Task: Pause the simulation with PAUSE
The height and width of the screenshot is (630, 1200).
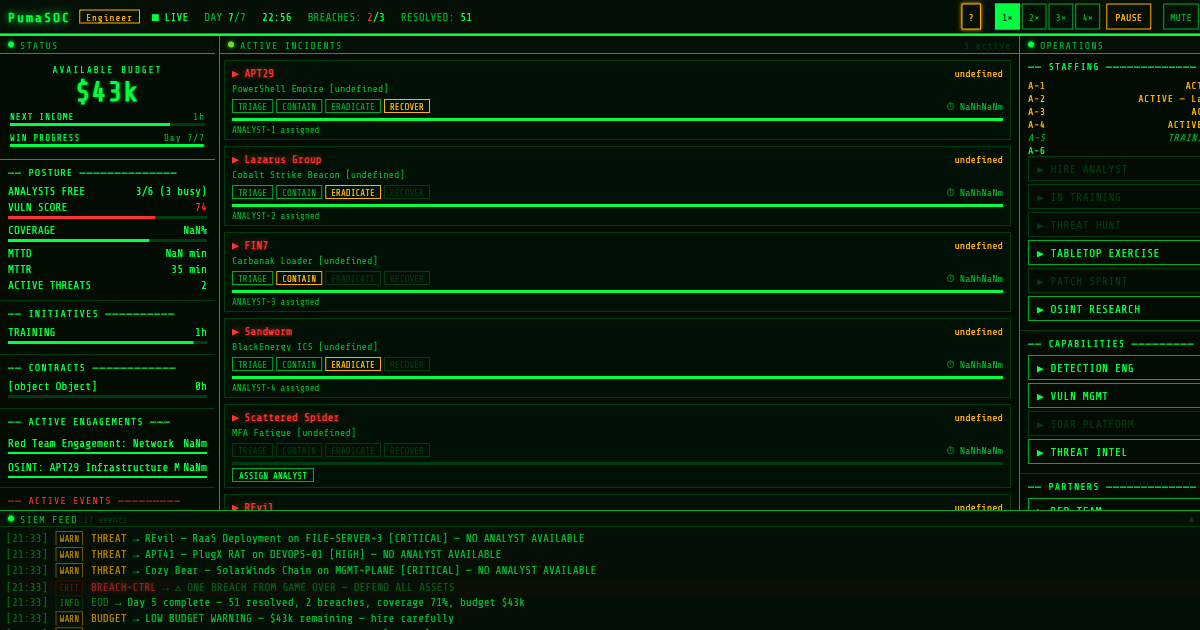Action: click(x=1128, y=17)
